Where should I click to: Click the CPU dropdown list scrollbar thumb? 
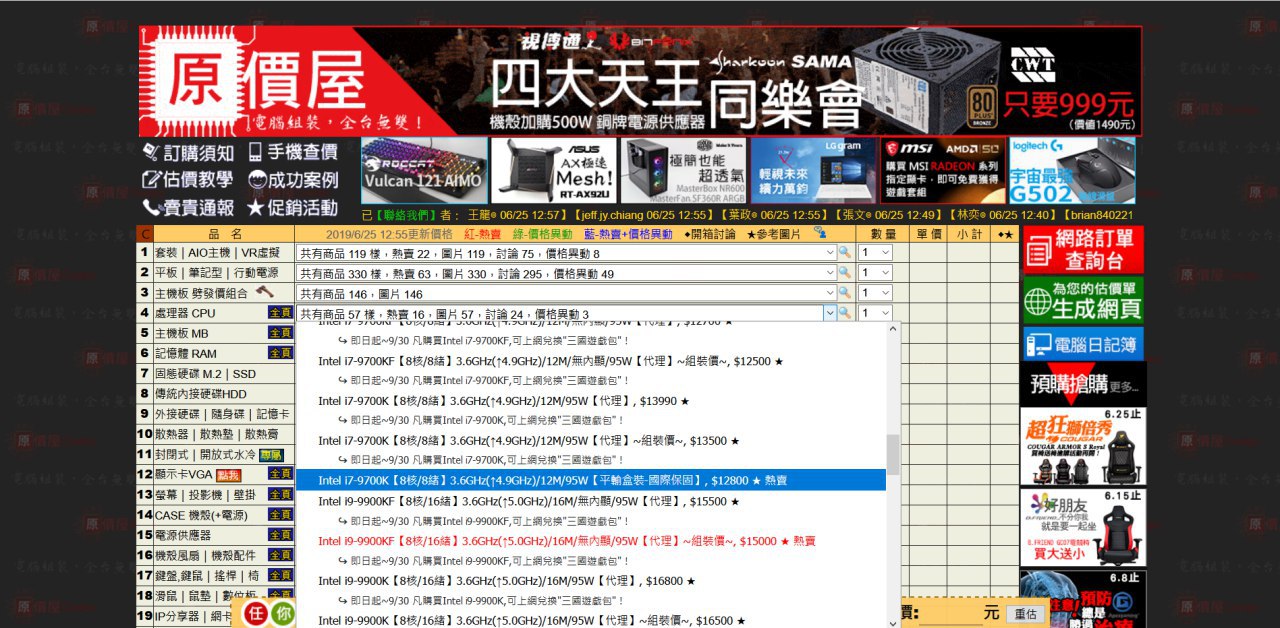click(x=893, y=455)
